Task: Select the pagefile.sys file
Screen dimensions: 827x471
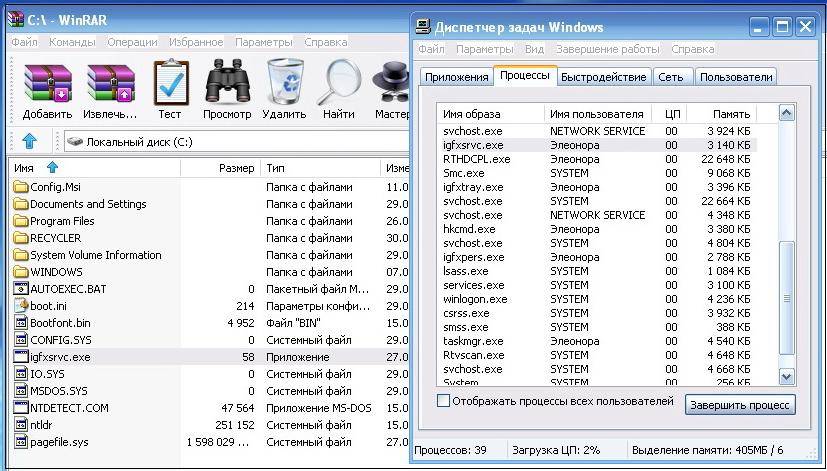Action: coord(51,442)
